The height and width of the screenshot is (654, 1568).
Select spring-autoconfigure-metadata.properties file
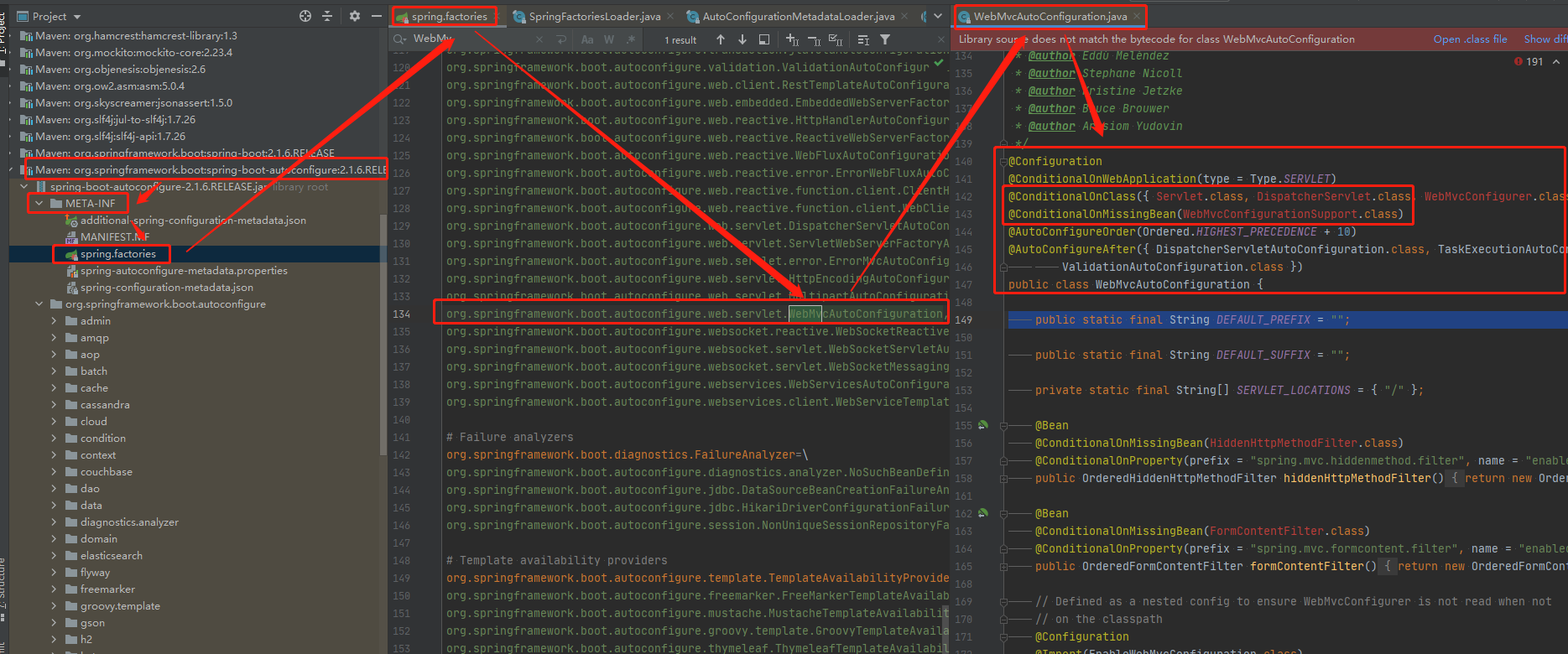point(184,271)
